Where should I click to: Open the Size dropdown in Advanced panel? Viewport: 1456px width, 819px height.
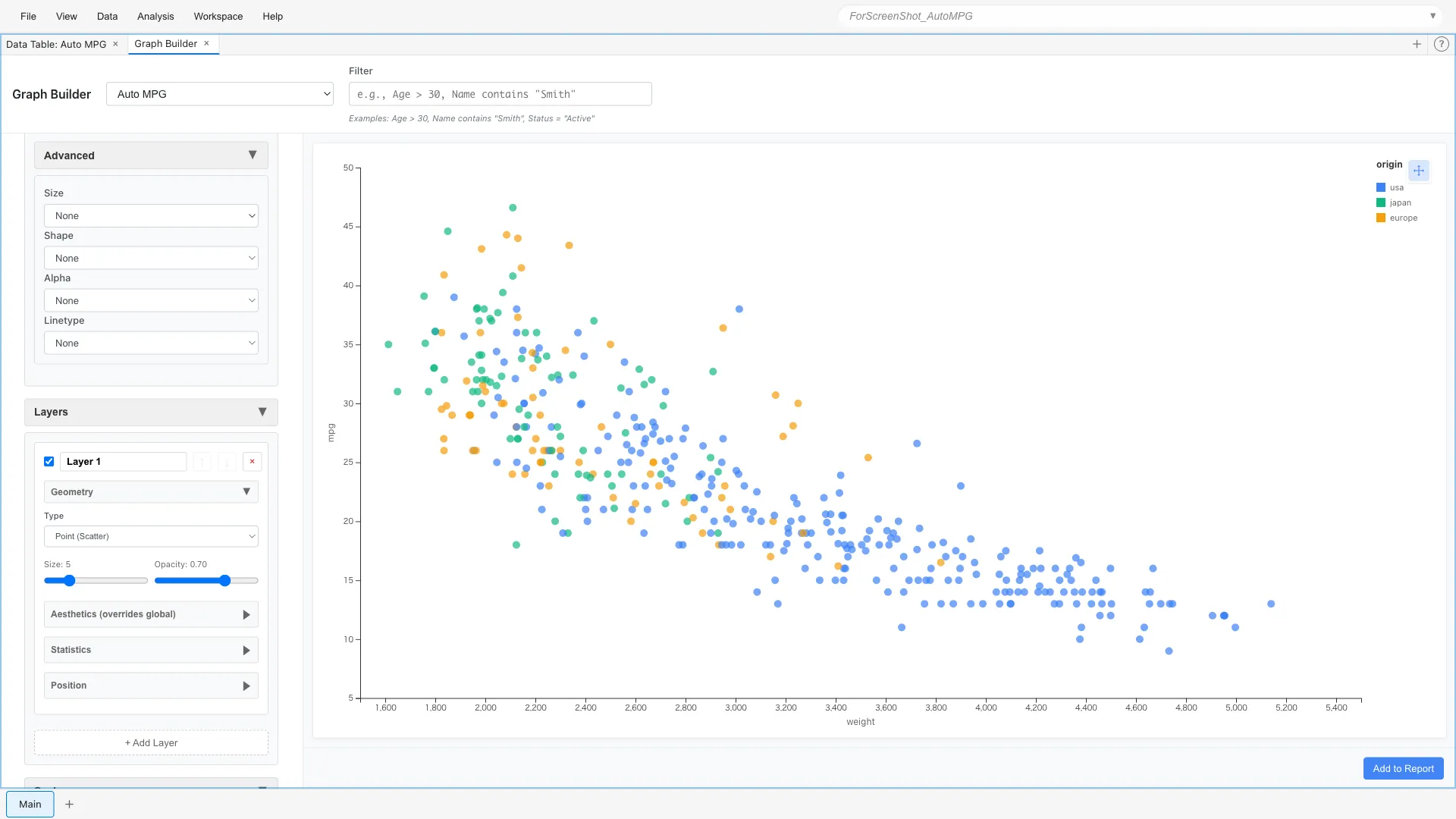151,215
